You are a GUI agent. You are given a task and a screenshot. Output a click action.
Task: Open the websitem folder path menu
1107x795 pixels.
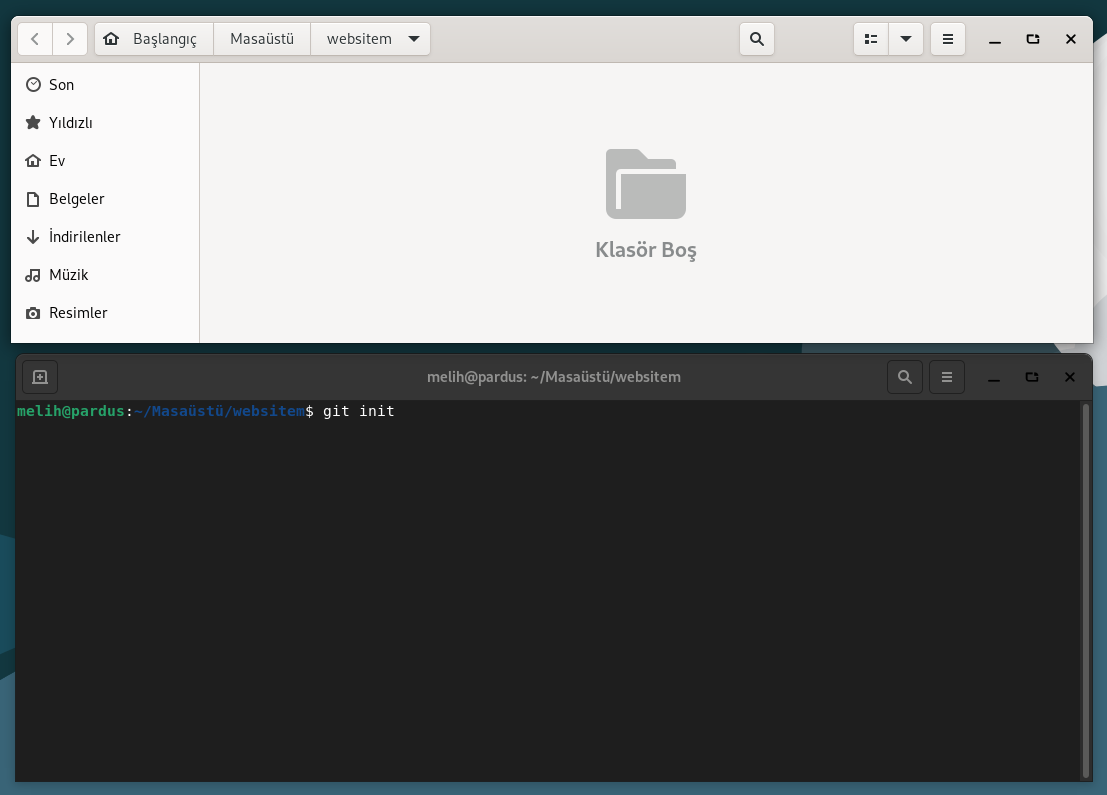(x=371, y=39)
